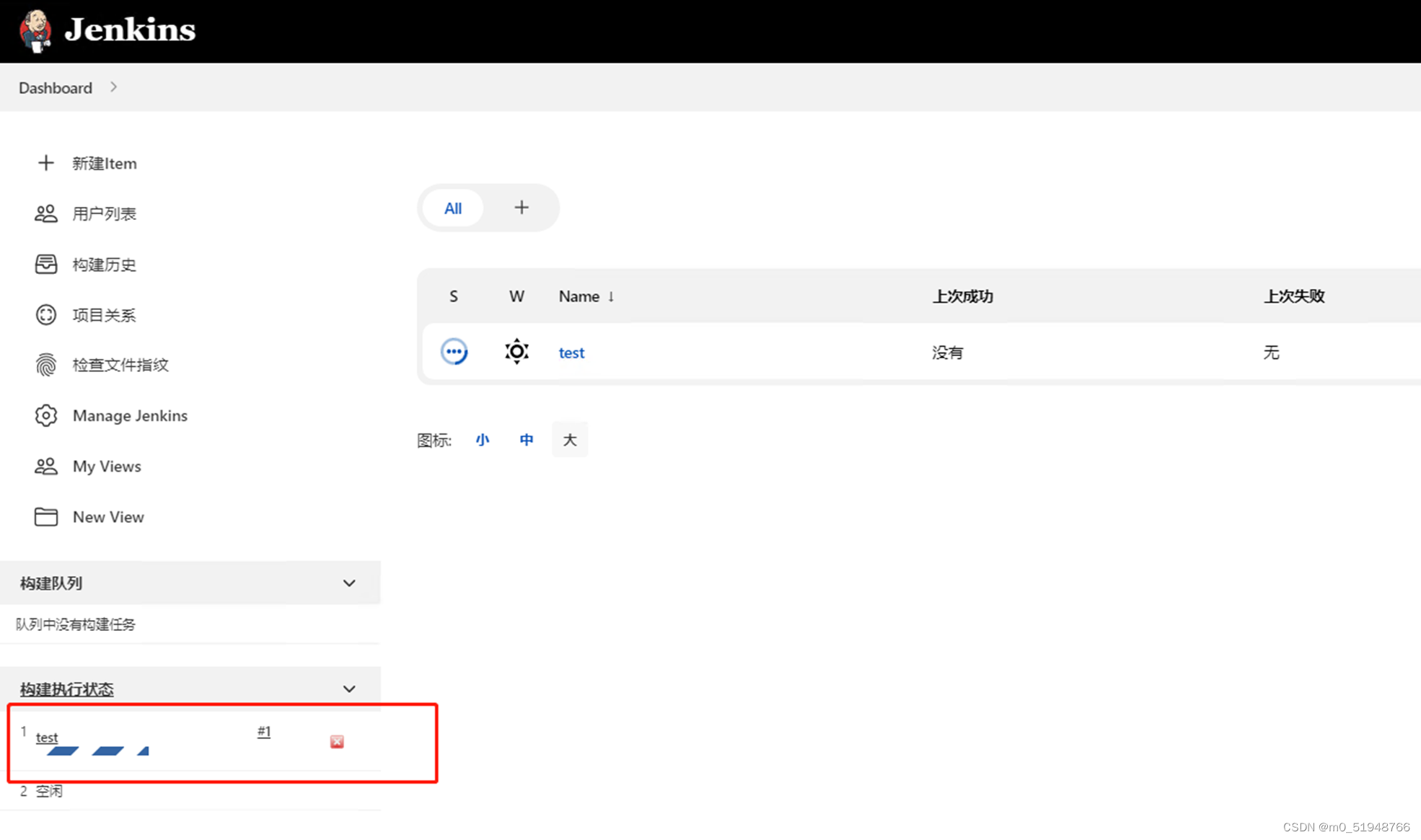This screenshot has height=840, width=1421.
Task: Toggle the Name column sort arrow
Action: [611, 296]
